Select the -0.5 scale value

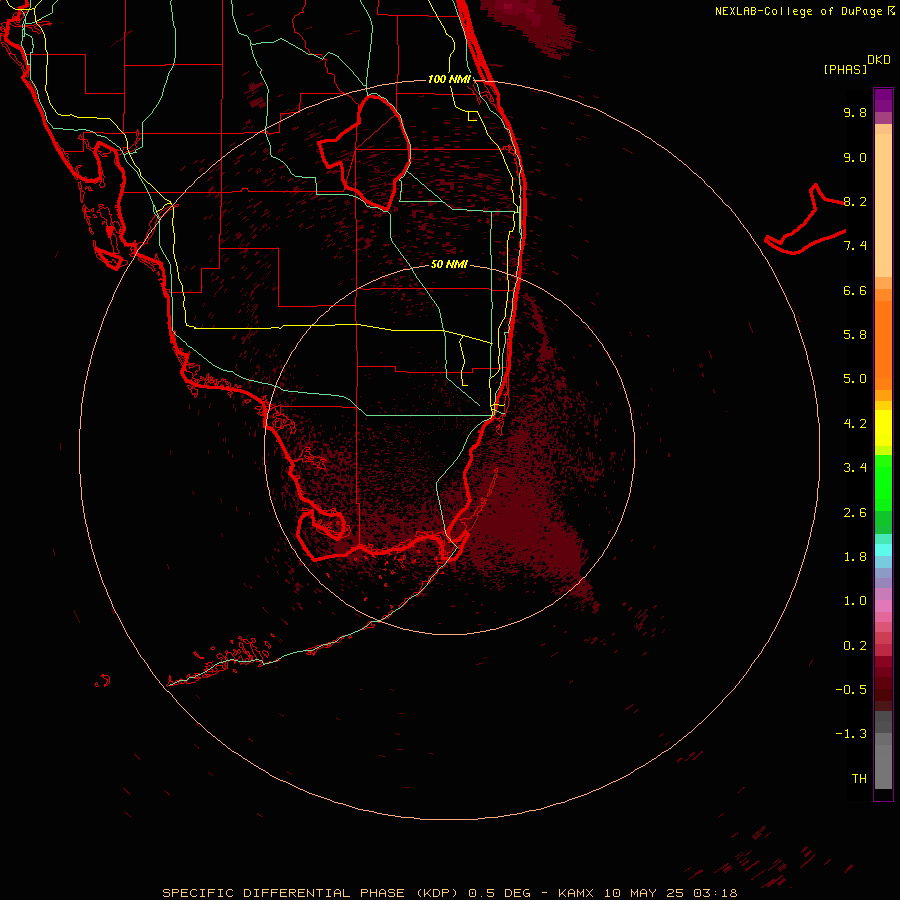click(851, 690)
